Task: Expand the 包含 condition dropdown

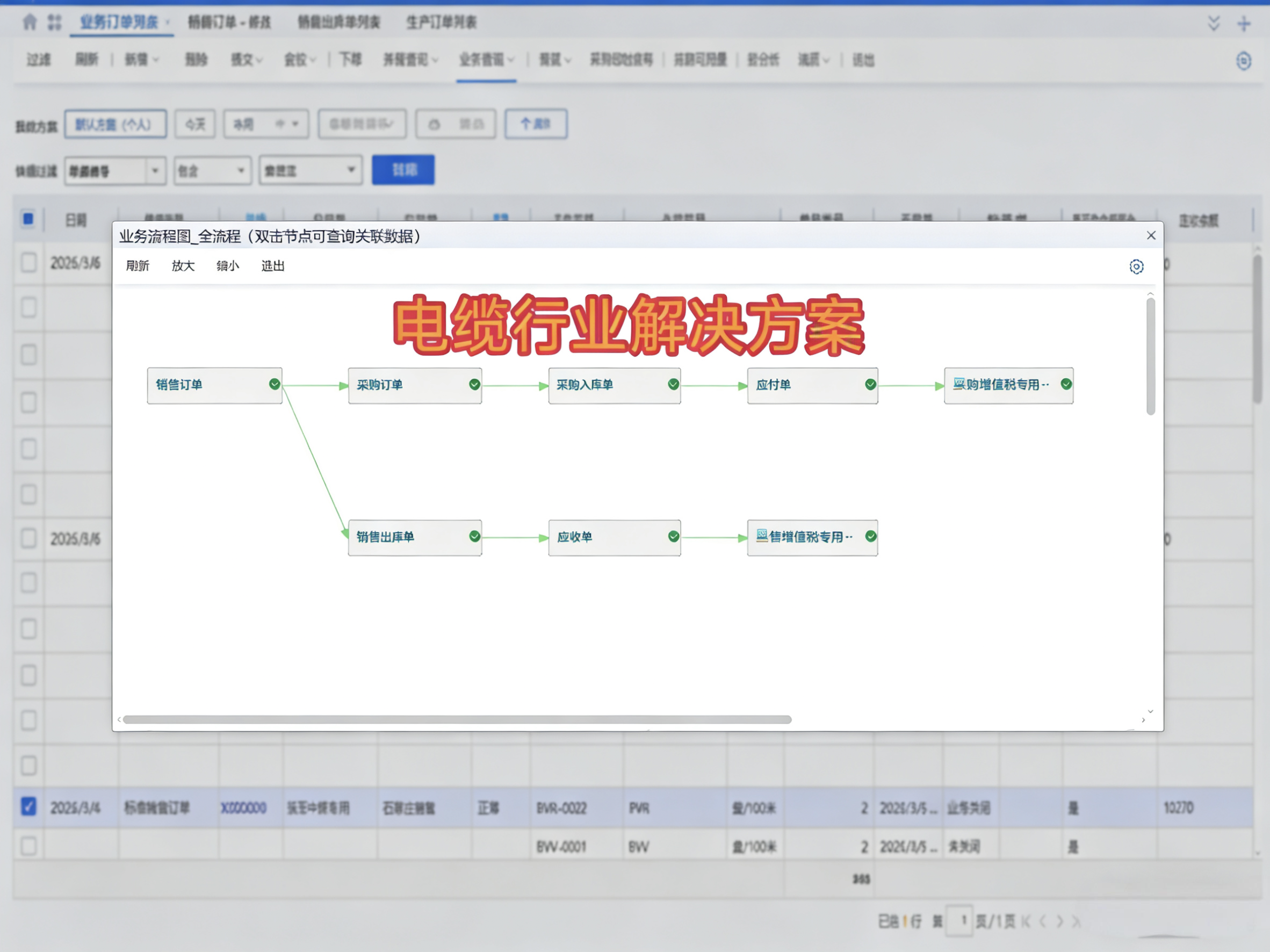Action: click(241, 170)
